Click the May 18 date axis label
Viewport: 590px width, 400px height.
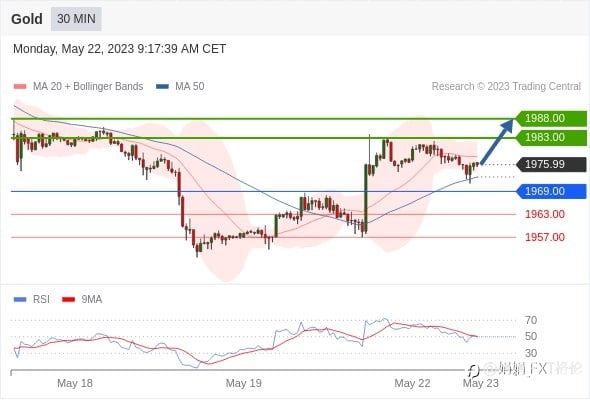pos(75,383)
